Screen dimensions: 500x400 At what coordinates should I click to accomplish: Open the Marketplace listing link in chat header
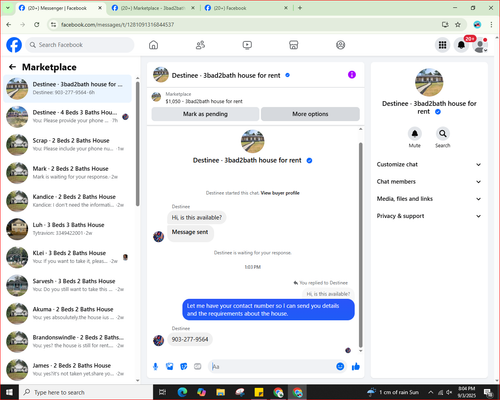[204, 101]
